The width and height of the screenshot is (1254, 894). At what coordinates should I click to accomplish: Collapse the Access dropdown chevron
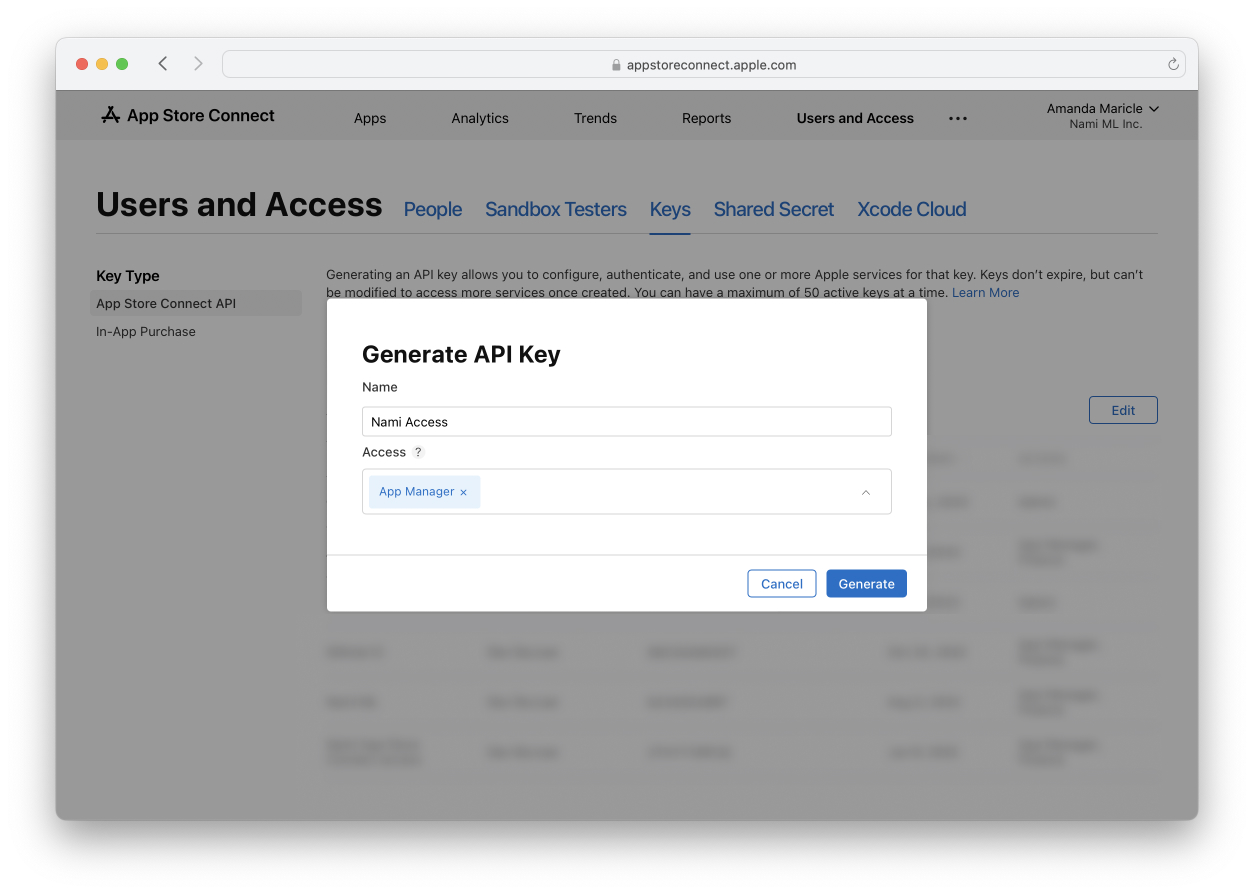(866, 492)
